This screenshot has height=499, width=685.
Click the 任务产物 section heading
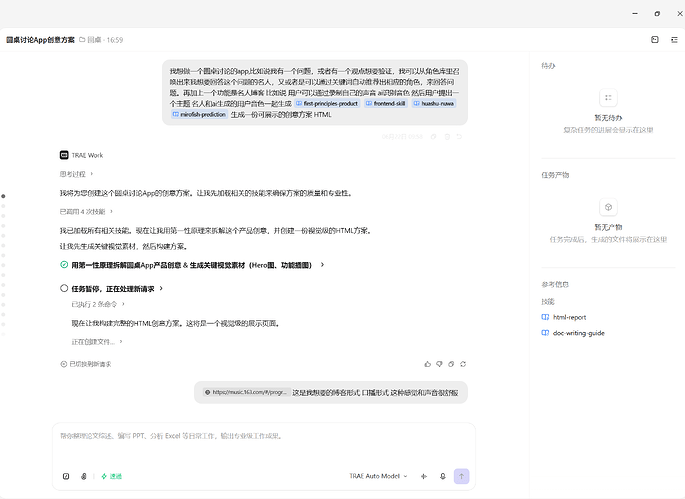click(555, 175)
